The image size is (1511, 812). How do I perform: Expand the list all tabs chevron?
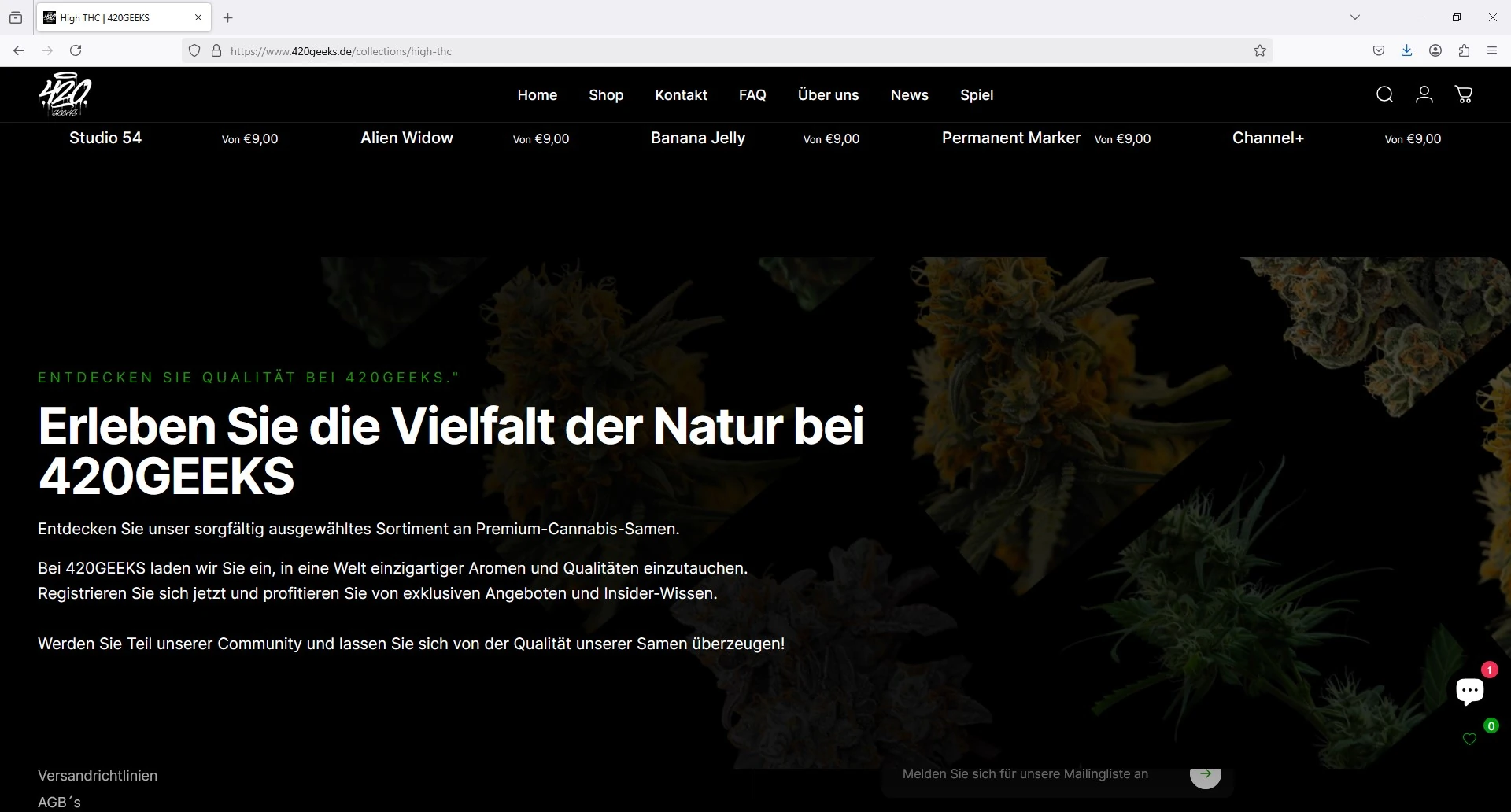(1355, 17)
